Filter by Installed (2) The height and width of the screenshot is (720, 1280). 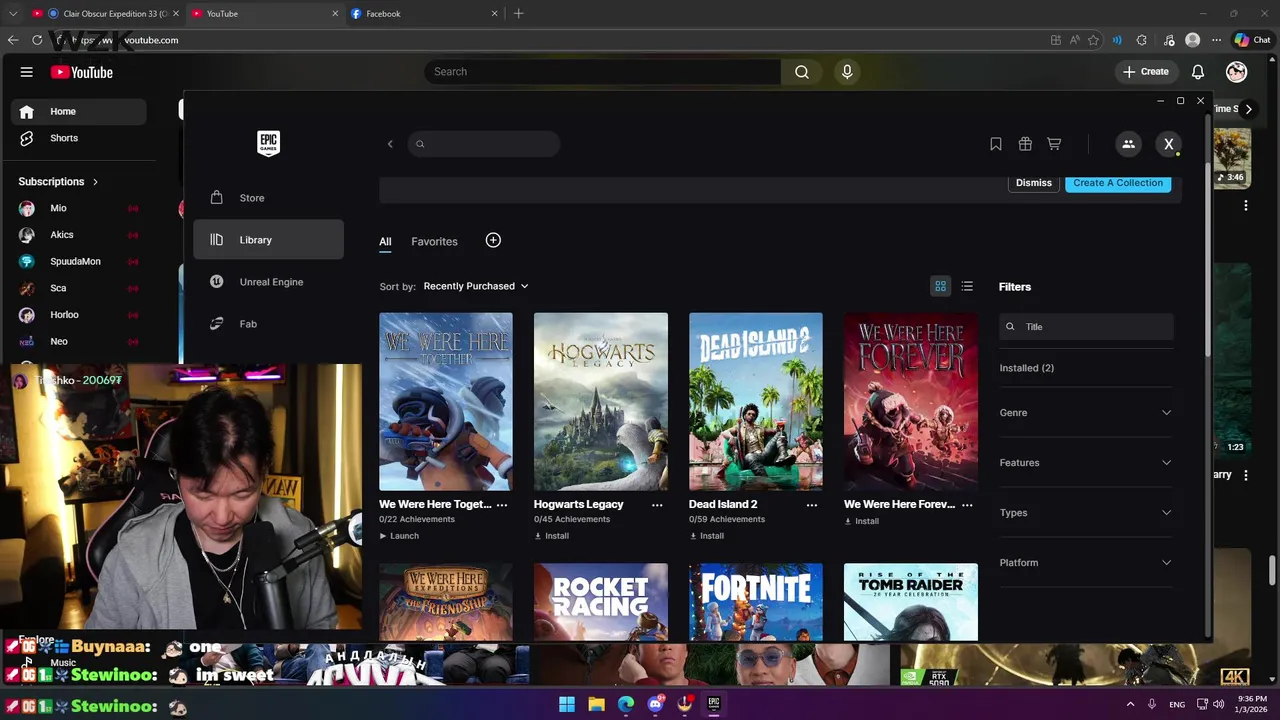point(1026,368)
